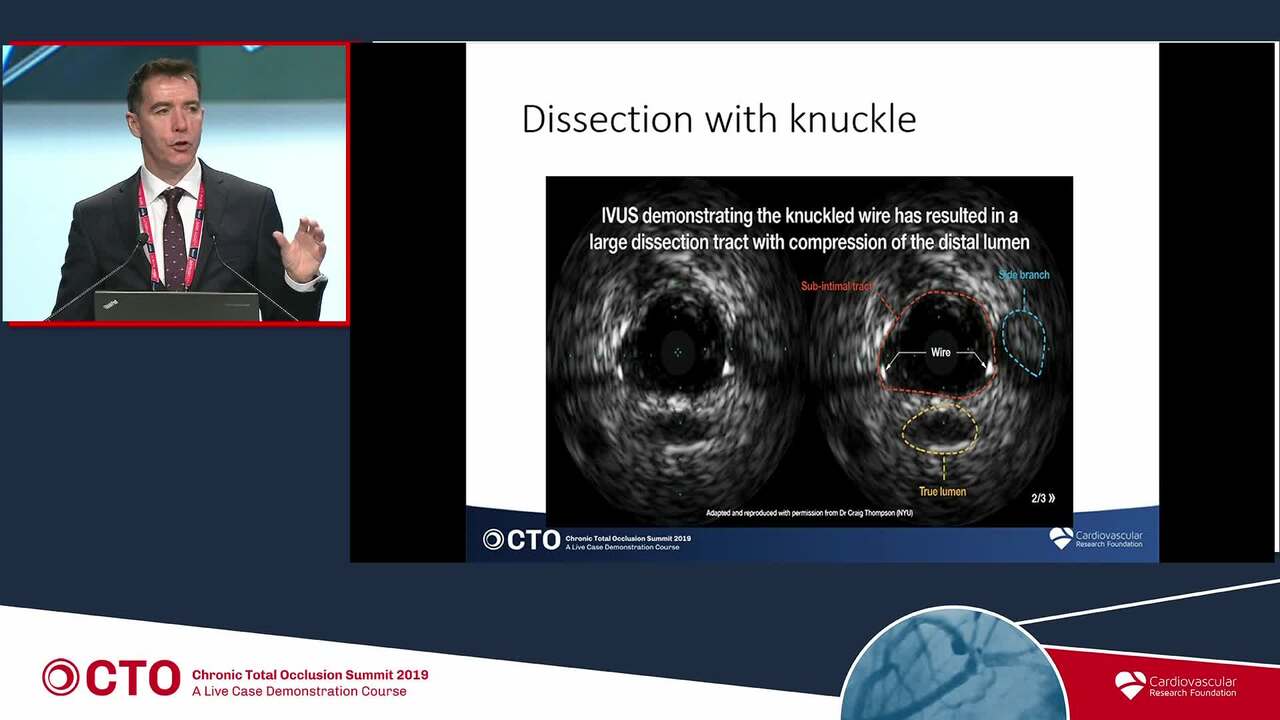Click 'A Live Case Demonstration Course' banner text
This screenshot has height=720, width=1280.
click(x=299, y=691)
